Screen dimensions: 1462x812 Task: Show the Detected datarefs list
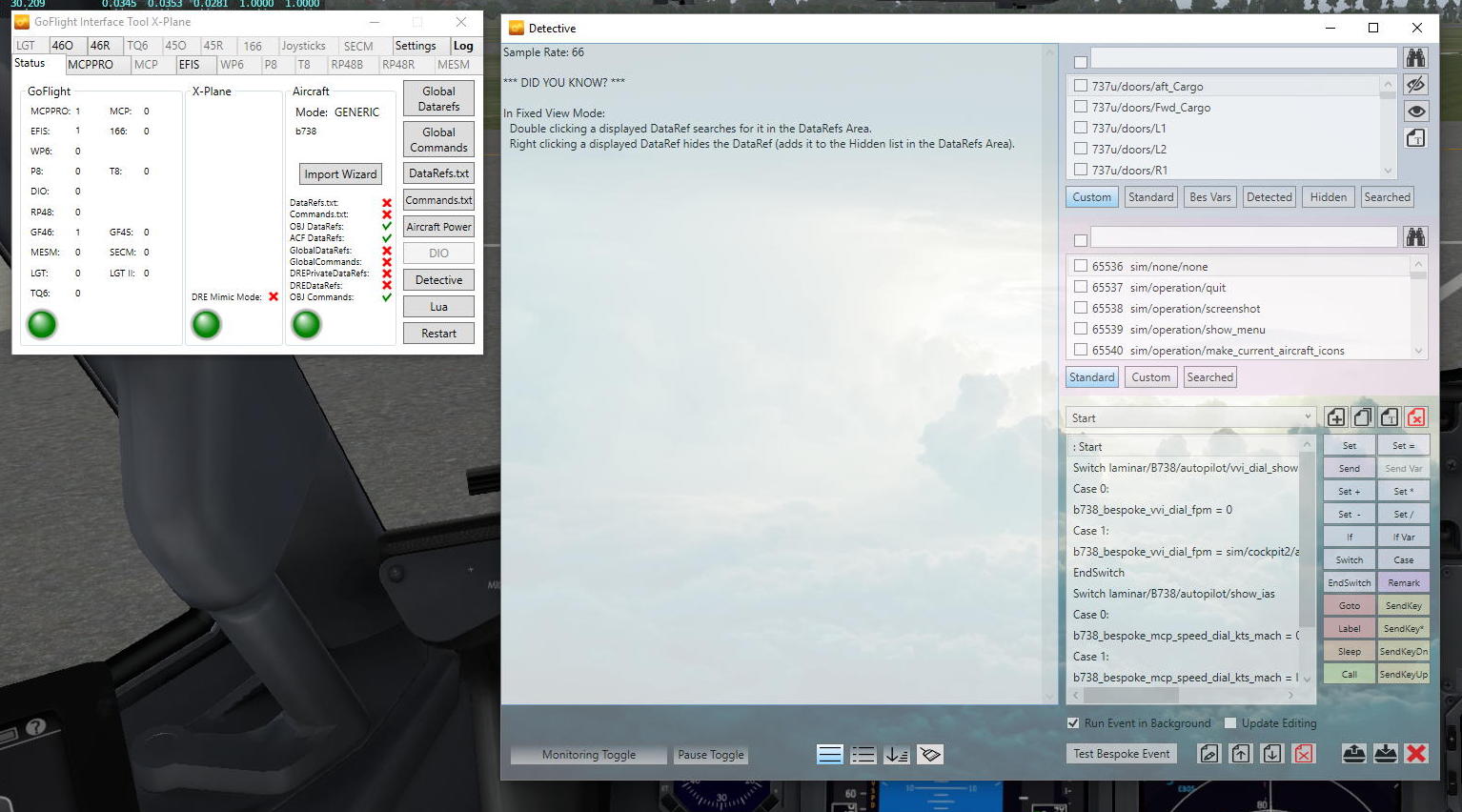1269,197
